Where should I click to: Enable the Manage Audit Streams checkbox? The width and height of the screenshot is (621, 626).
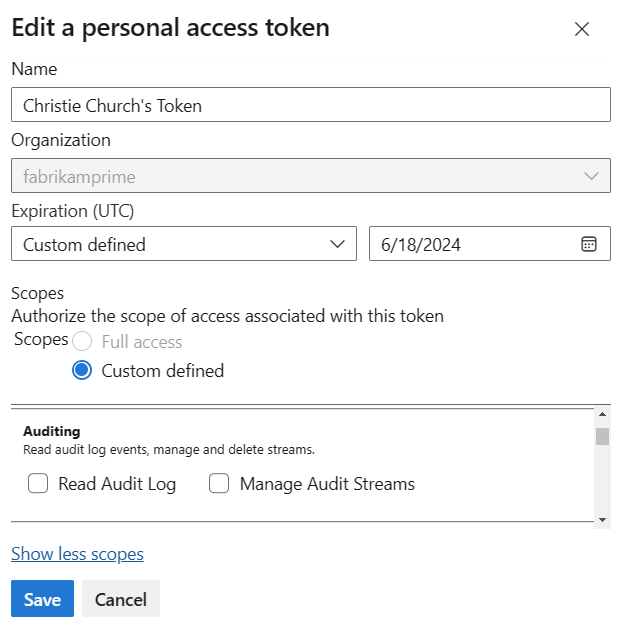point(220,484)
